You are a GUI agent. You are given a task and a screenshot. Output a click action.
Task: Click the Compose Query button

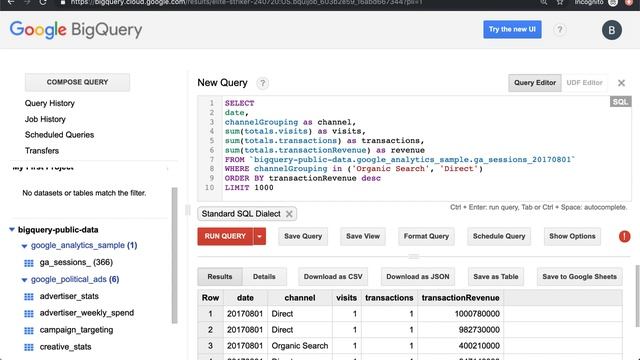78,82
